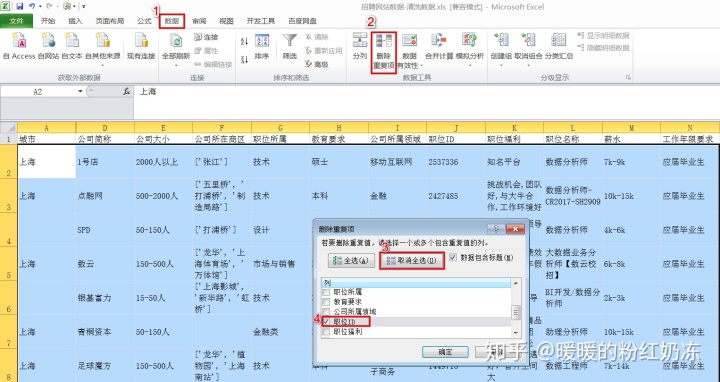Viewport: 720px width, 382px height.
Task: Open the 模拟分析 dropdown
Action: coord(470,65)
